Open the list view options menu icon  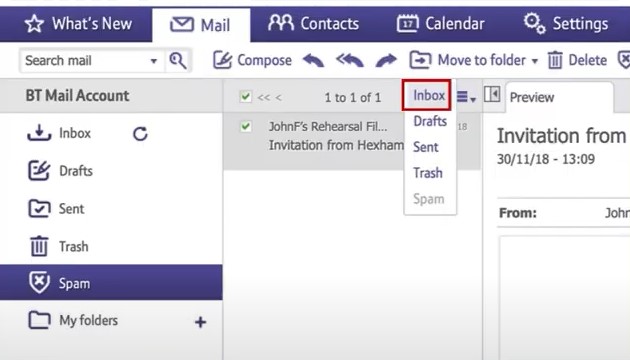click(x=466, y=97)
